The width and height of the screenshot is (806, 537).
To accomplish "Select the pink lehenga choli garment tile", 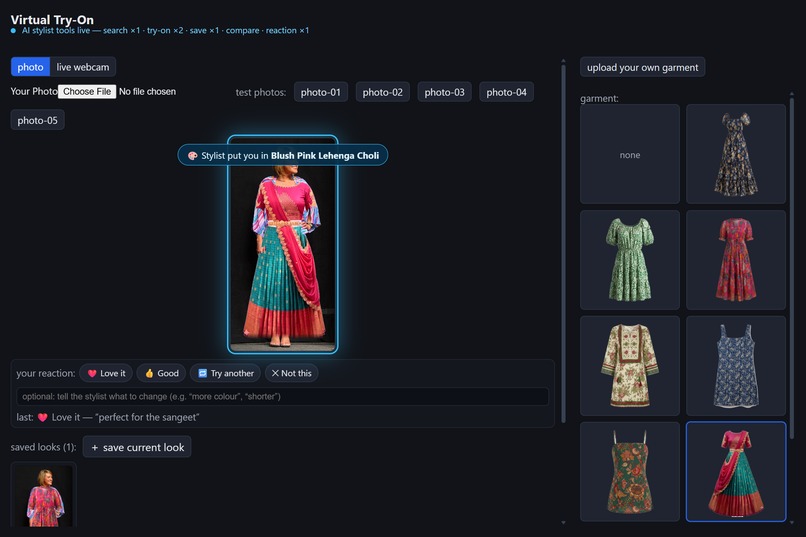I will pyautogui.click(x=736, y=472).
